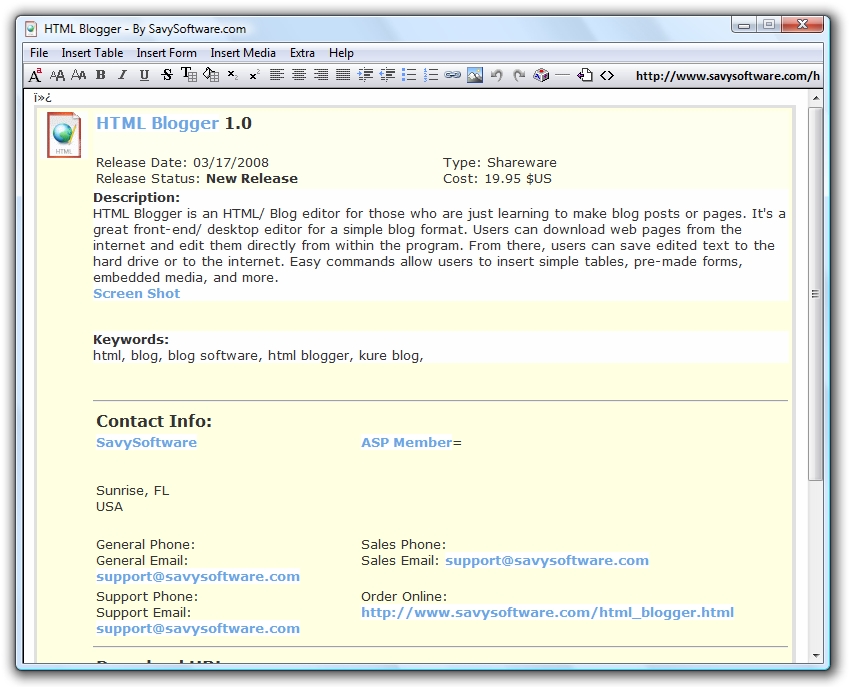Open the Extra menu
This screenshot has height=687, width=851.
[x=302, y=53]
